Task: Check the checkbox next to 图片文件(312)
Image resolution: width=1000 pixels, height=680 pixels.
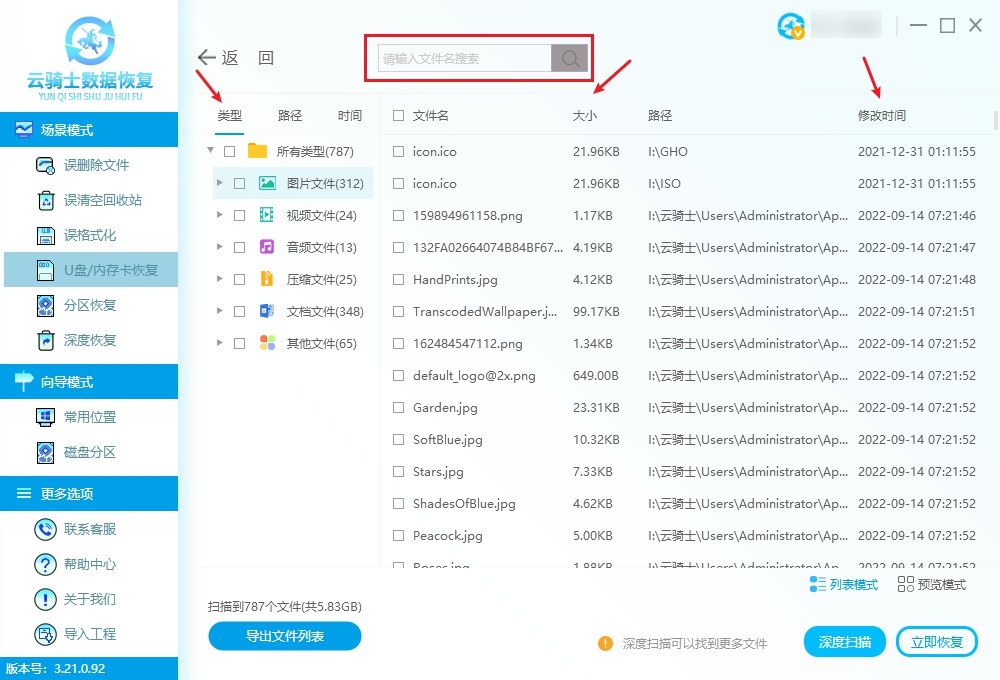Action: coord(239,183)
